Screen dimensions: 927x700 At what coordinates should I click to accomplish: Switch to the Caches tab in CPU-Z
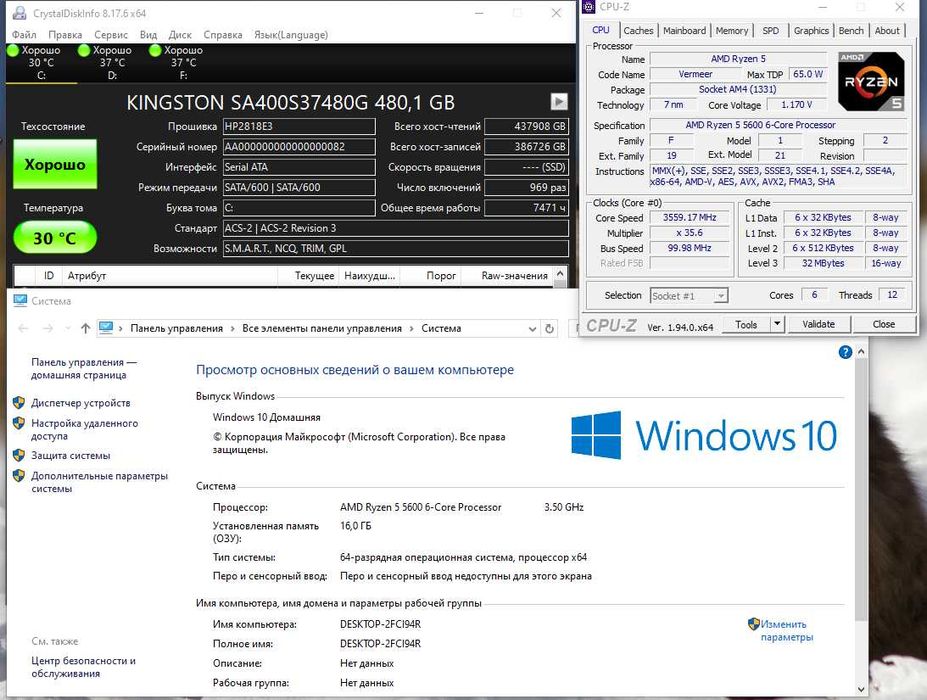point(638,30)
